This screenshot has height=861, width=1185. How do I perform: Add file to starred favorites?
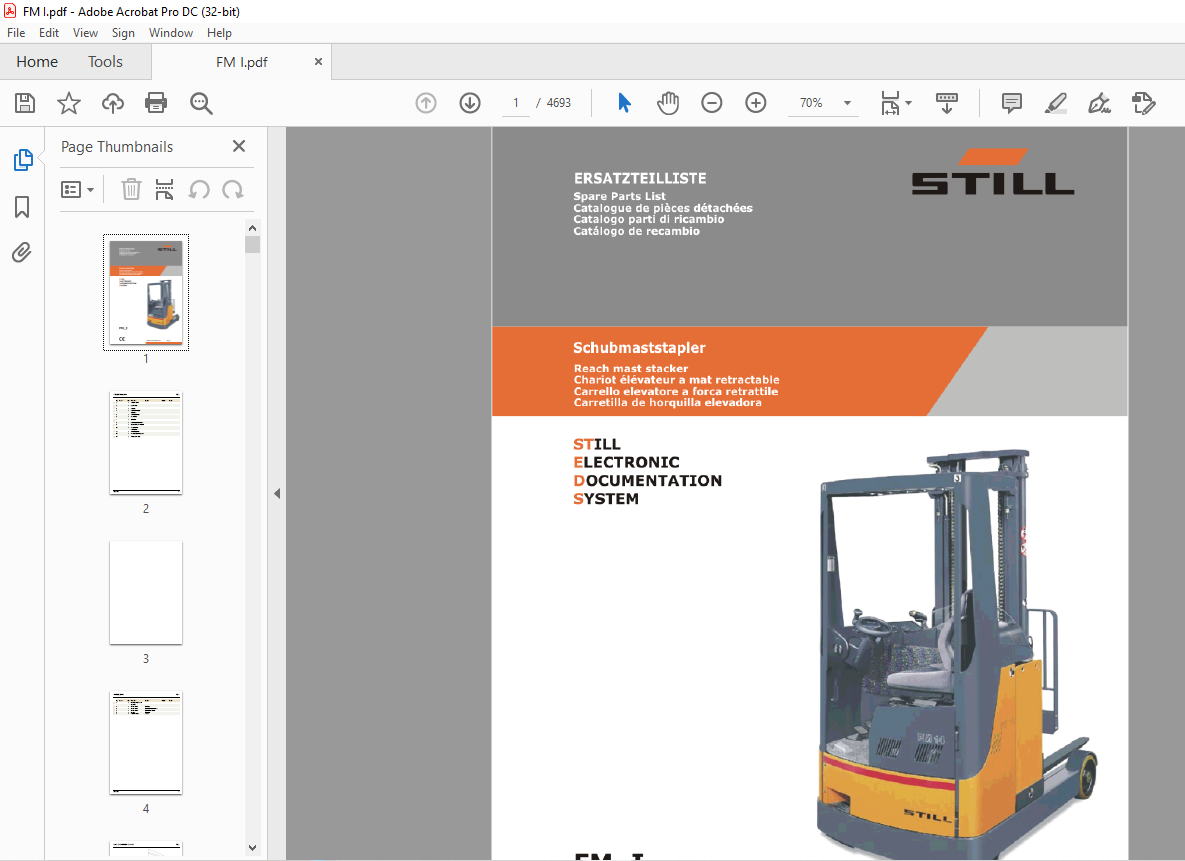pos(69,103)
